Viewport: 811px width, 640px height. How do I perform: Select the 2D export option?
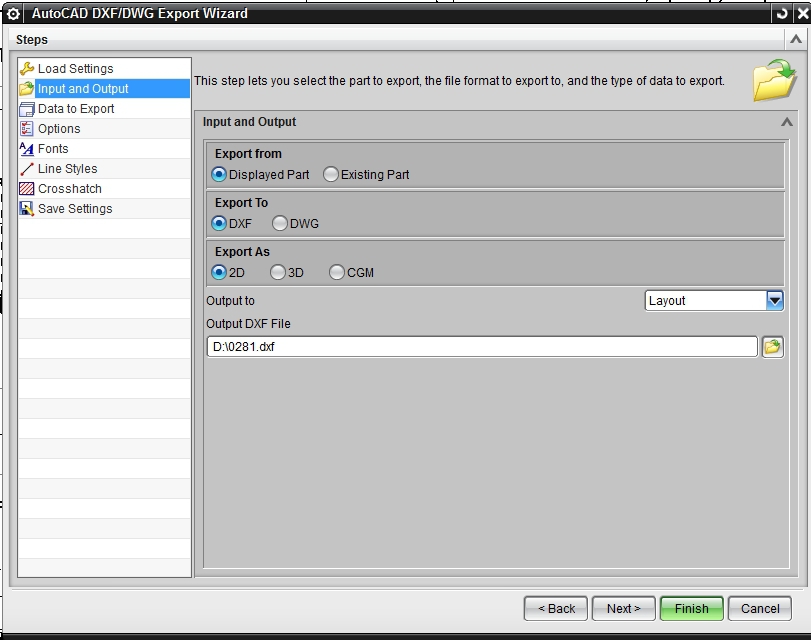click(219, 272)
